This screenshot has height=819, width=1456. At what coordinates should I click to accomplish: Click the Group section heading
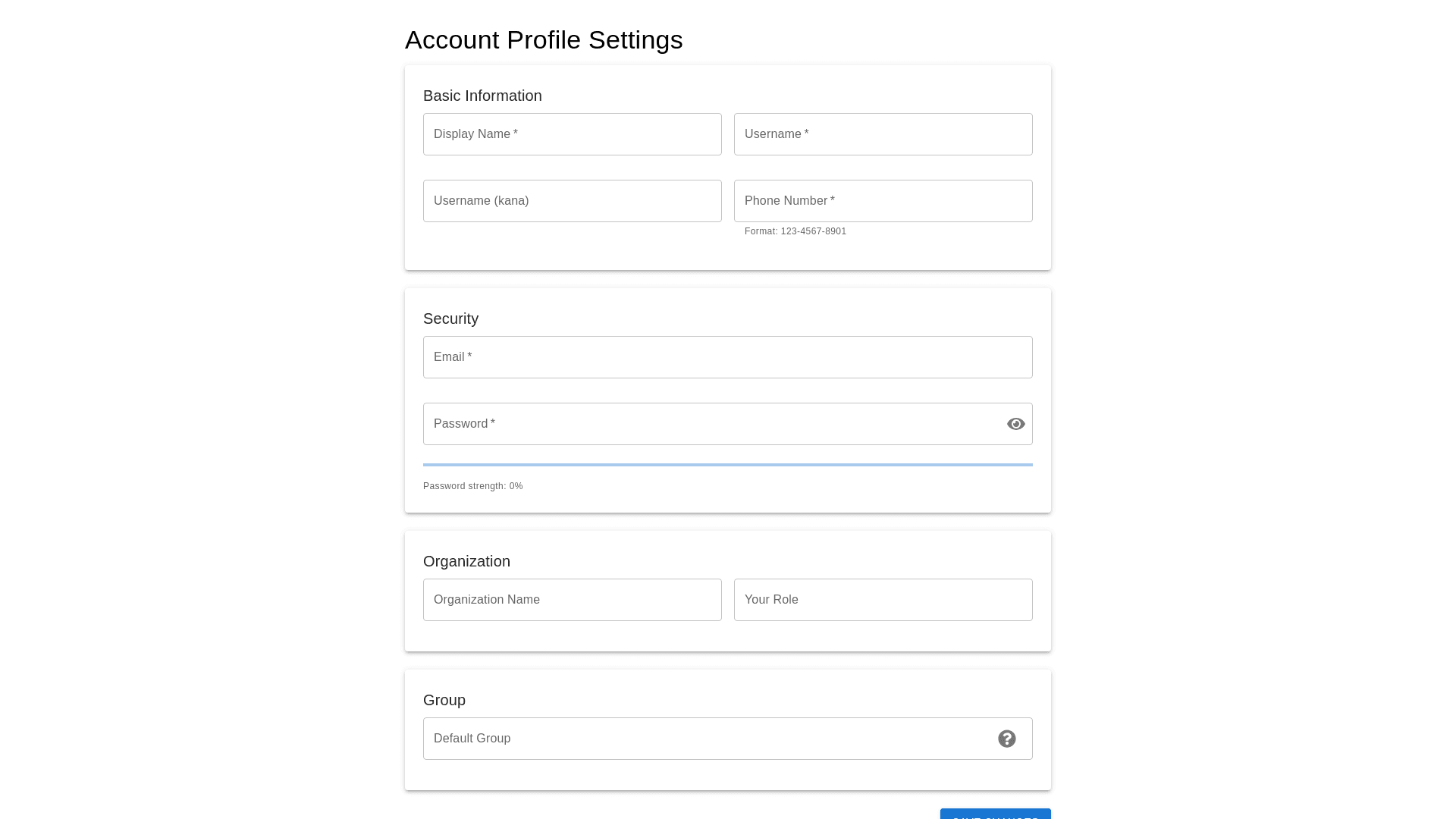point(444,700)
